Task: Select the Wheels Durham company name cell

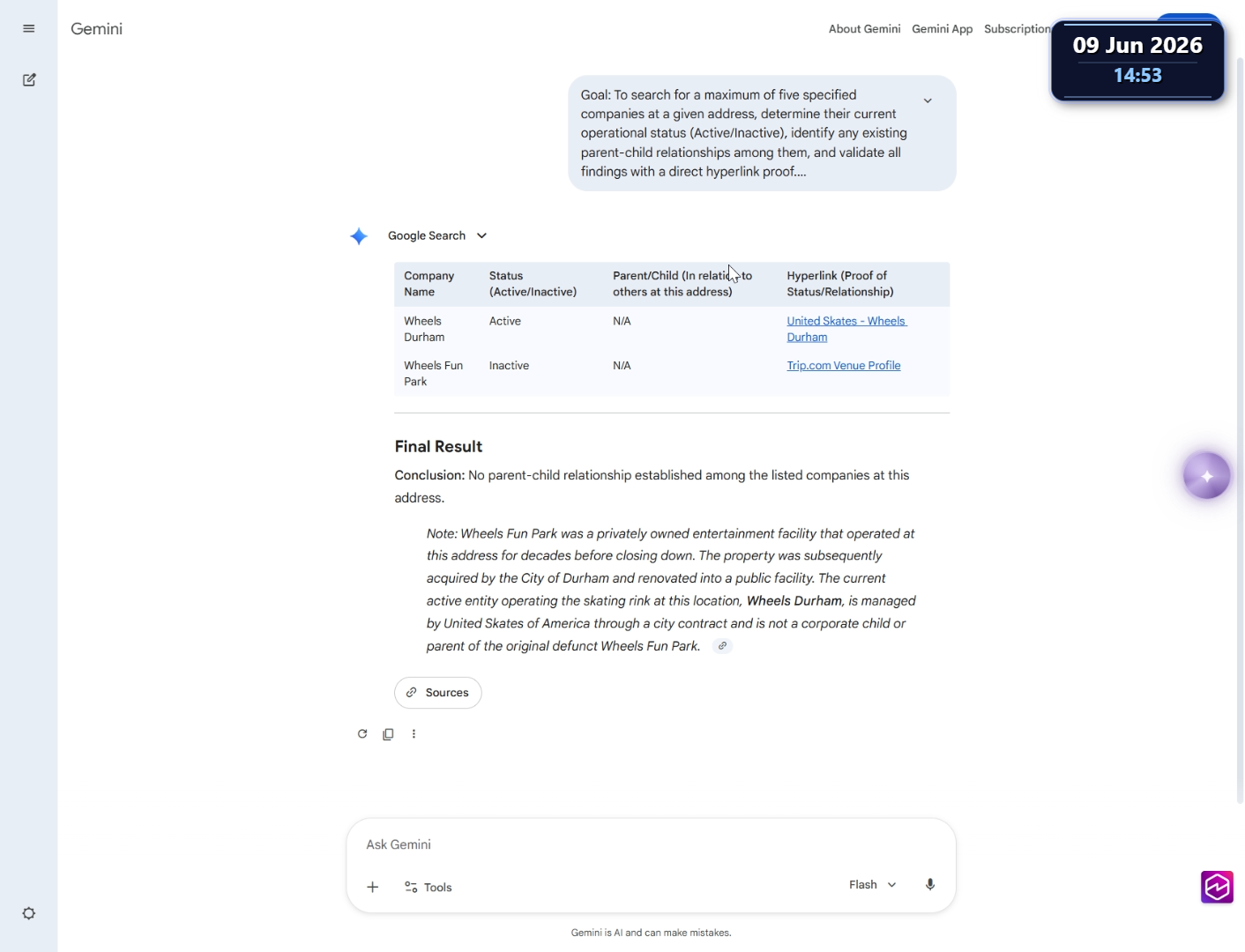Action: point(424,329)
